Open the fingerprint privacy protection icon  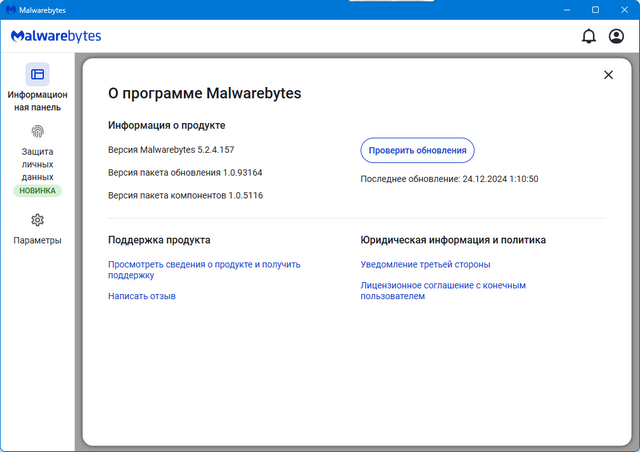click(x=37, y=131)
